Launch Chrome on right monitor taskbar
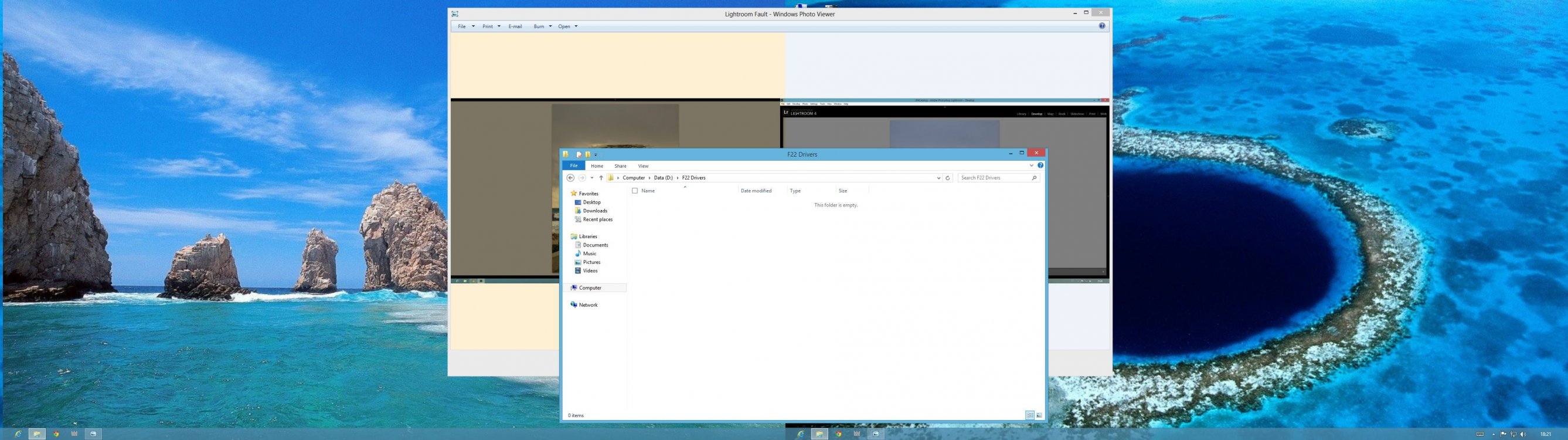The width and height of the screenshot is (1568, 440). point(839,434)
